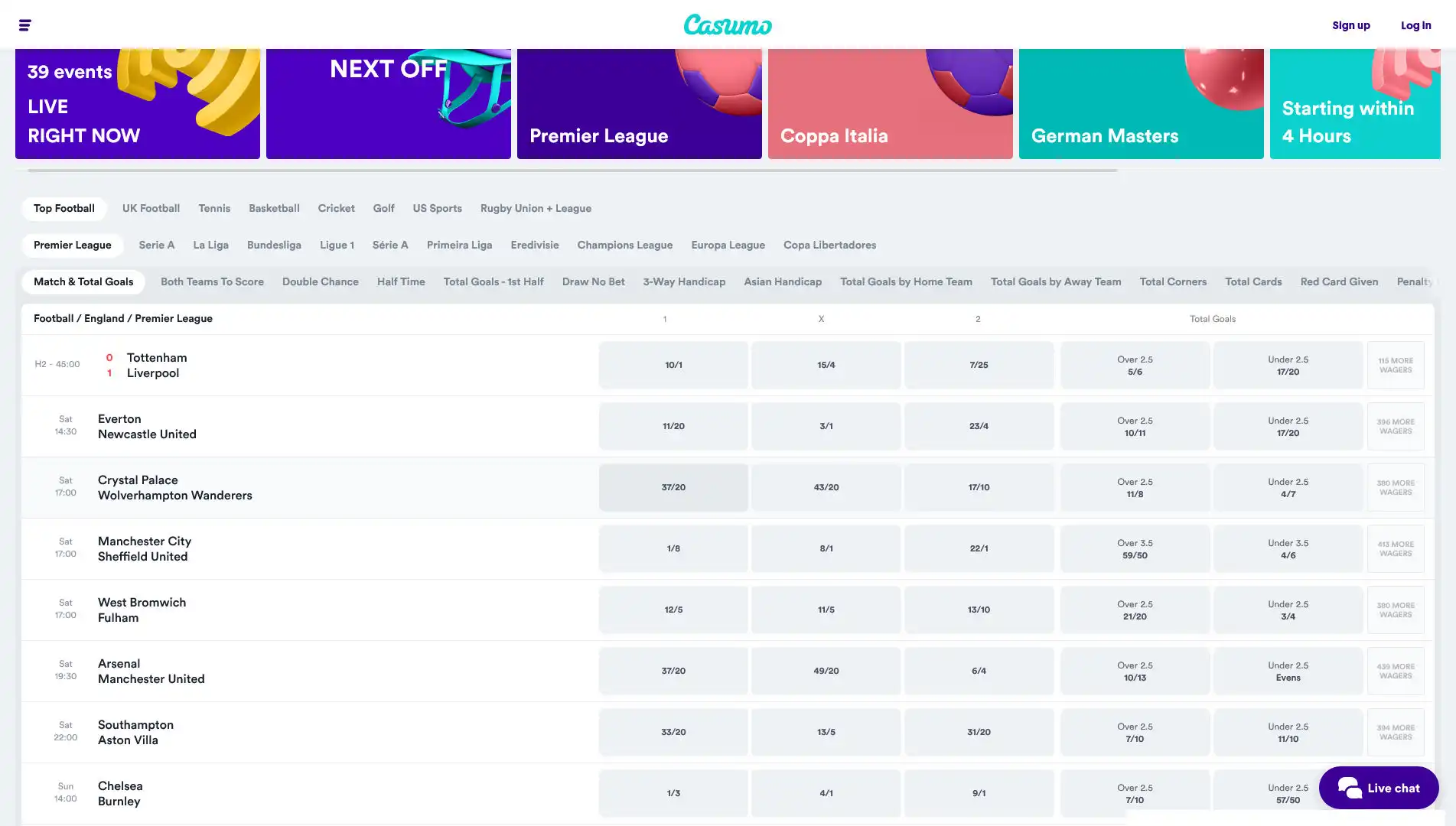Open the Live chat widget
This screenshot has width=1456, height=826.
coord(1377,788)
